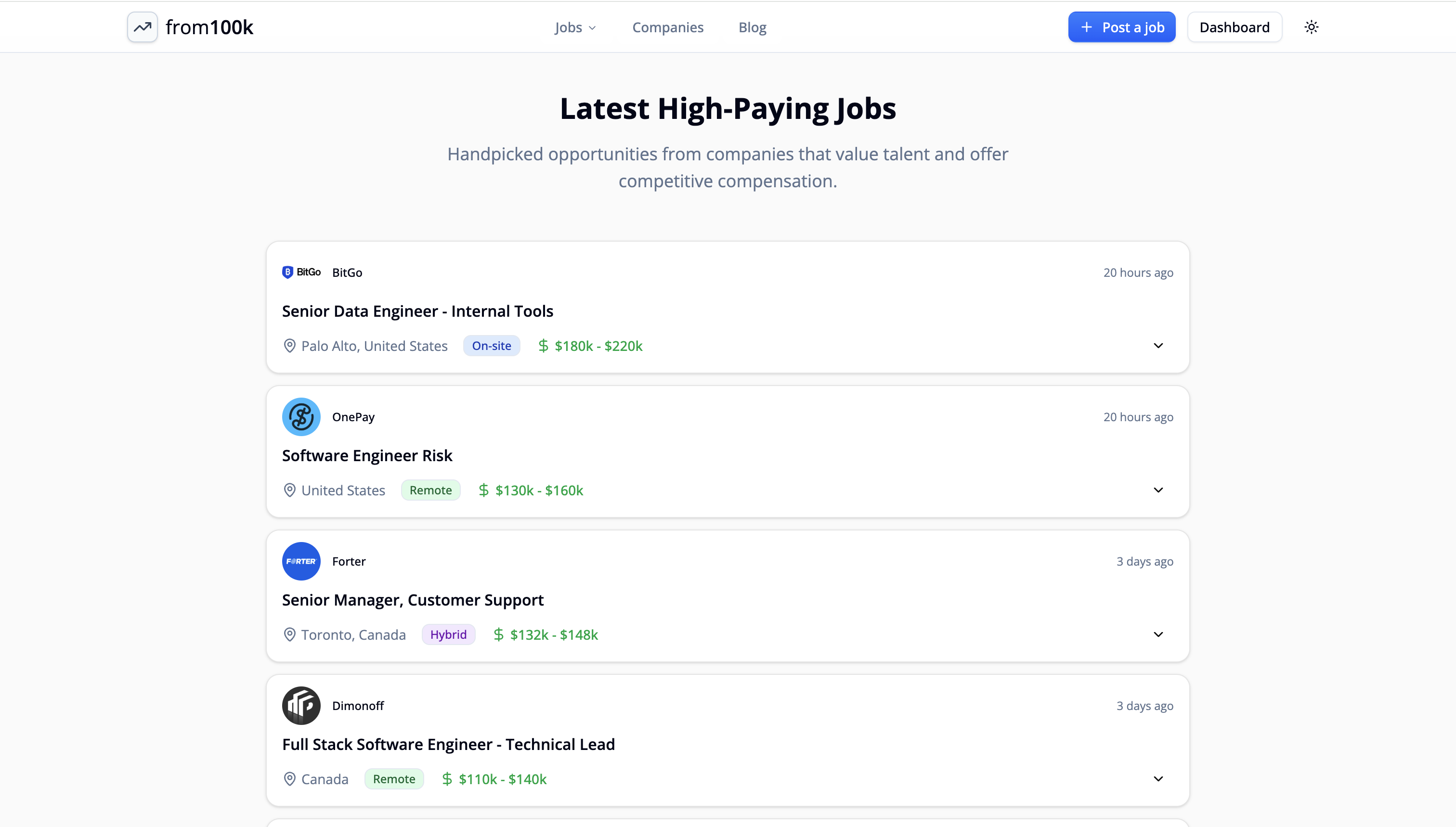Click the location pin next to Palo Alto
The width and height of the screenshot is (1456, 827).
(x=289, y=346)
